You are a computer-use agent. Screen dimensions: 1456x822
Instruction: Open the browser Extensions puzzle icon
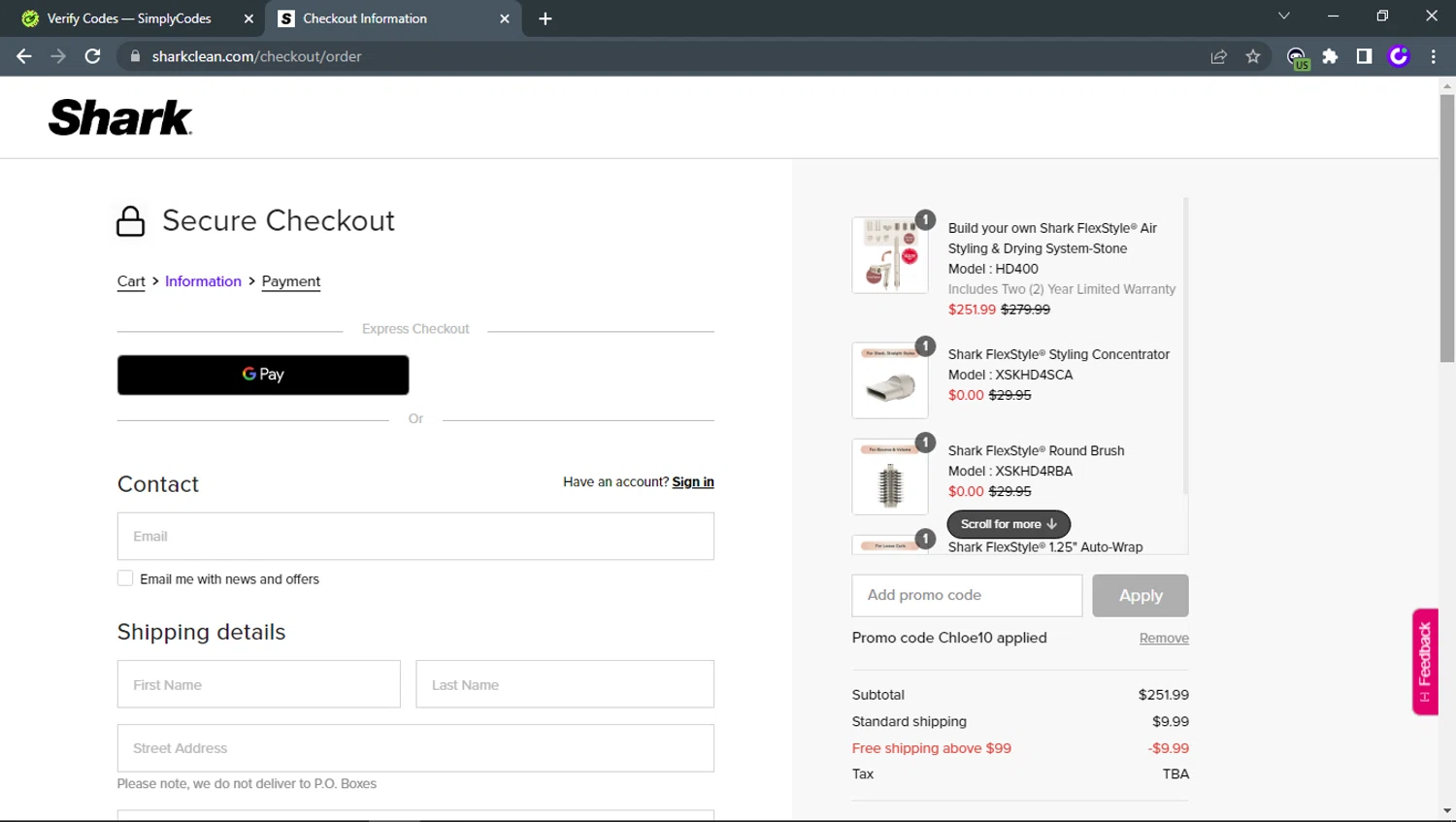point(1330,56)
